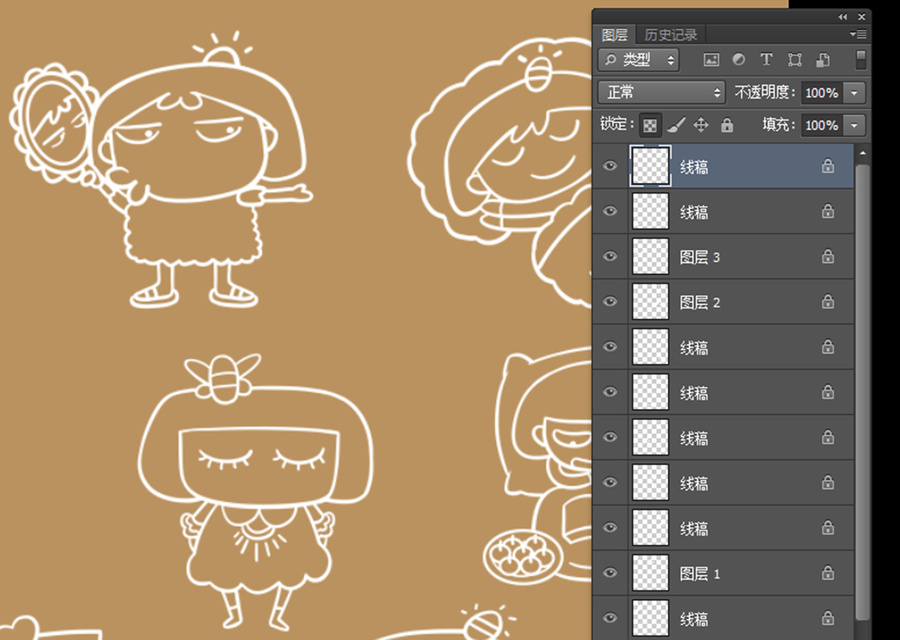Image resolution: width=900 pixels, height=640 pixels.
Task: Filter layers by type layers icon
Action: (x=766, y=60)
